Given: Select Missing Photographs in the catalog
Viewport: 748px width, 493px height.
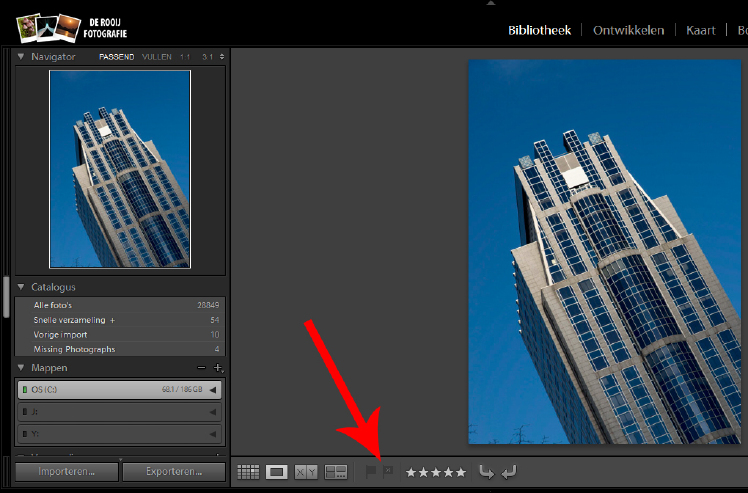Looking at the screenshot, I should [x=120, y=349].
